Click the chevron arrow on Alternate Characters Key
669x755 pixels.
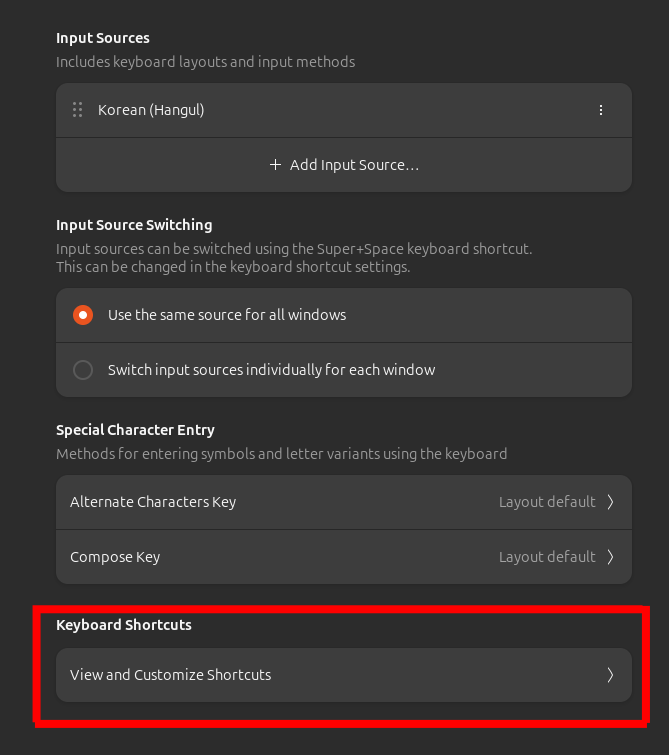click(610, 502)
